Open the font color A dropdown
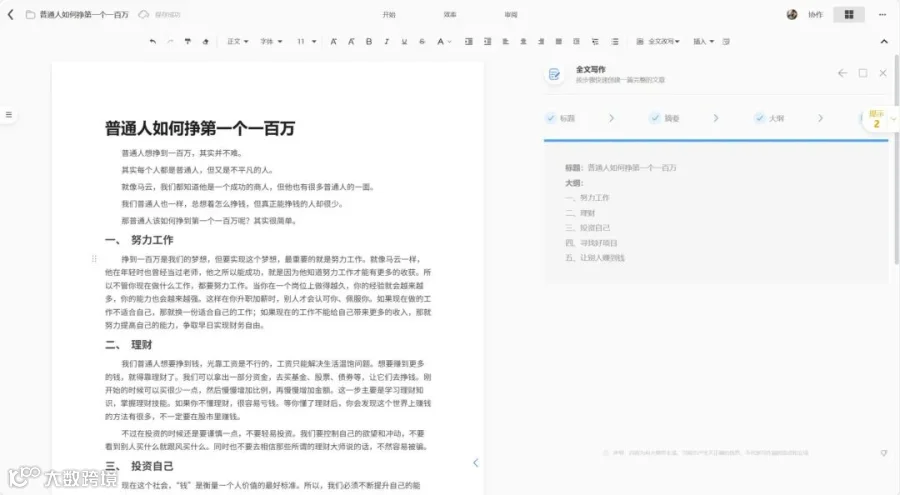The height and width of the screenshot is (495, 900). click(x=444, y=41)
